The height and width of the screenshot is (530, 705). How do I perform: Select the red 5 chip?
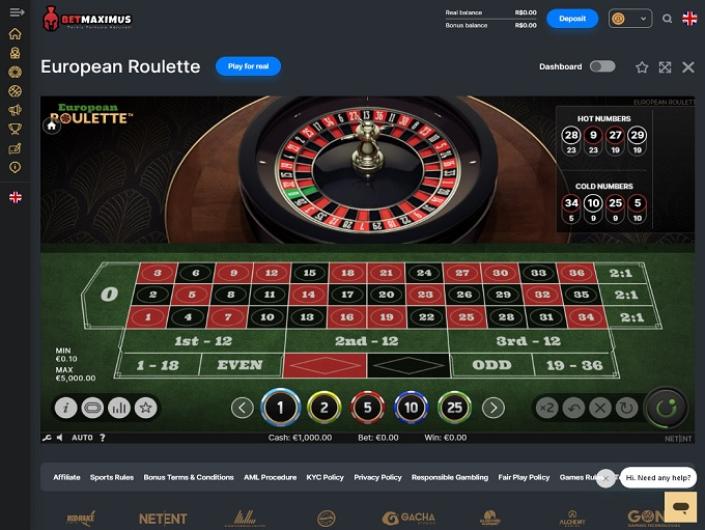pyautogui.click(x=367, y=408)
